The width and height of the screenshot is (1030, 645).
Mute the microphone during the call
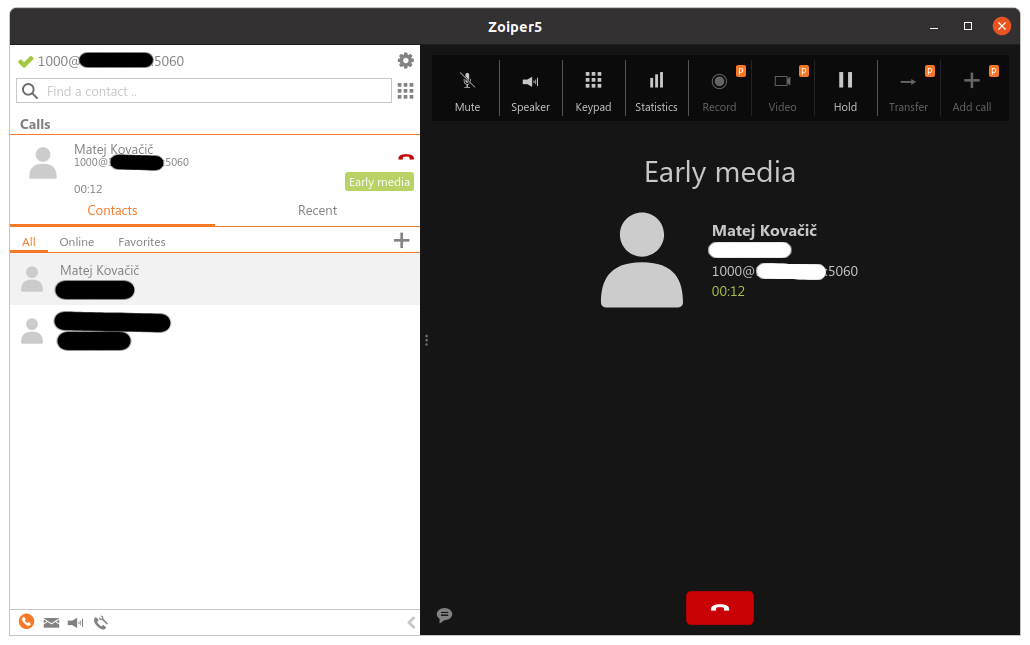point(466,87)
